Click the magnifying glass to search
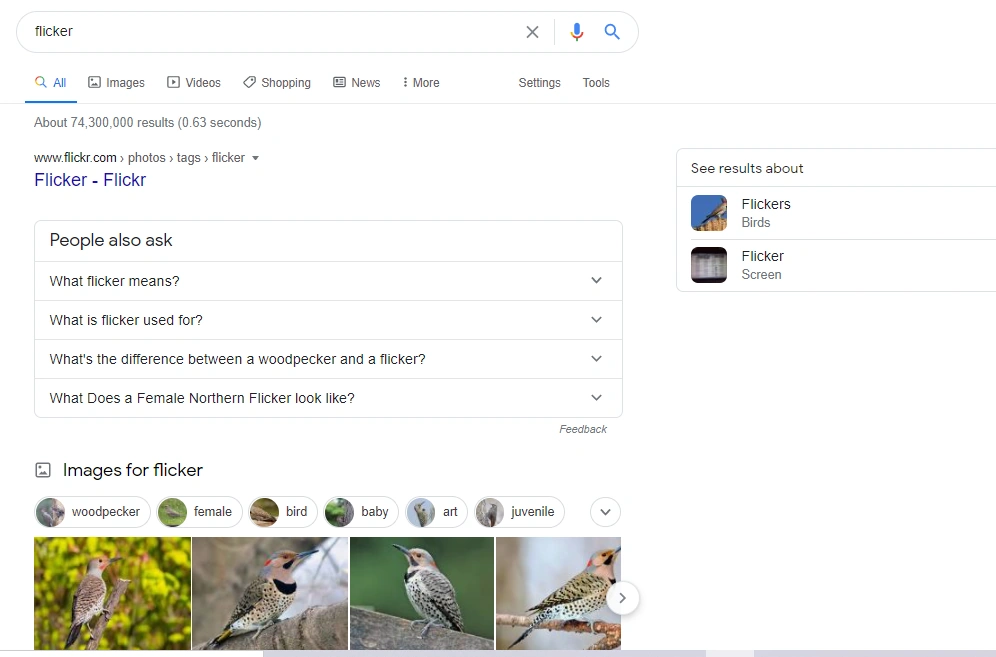The width and height of the screenshot is (996, 657). pyautogui.click(x=612, y=31)
